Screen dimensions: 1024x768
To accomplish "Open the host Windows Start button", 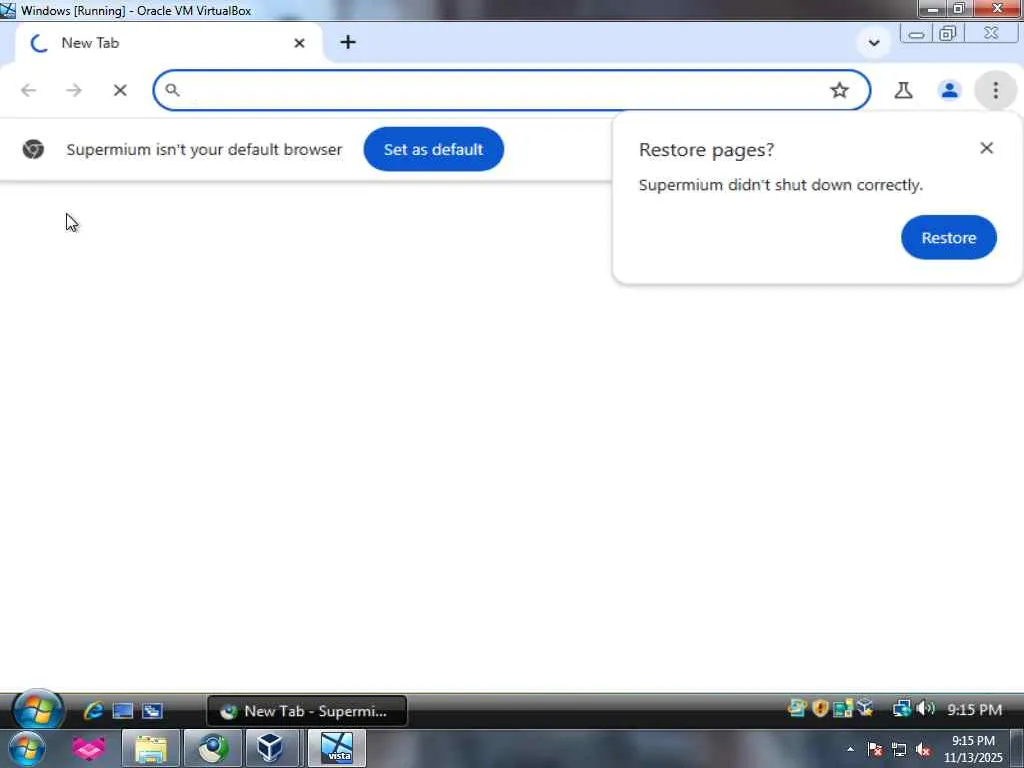I will (27, 748).
